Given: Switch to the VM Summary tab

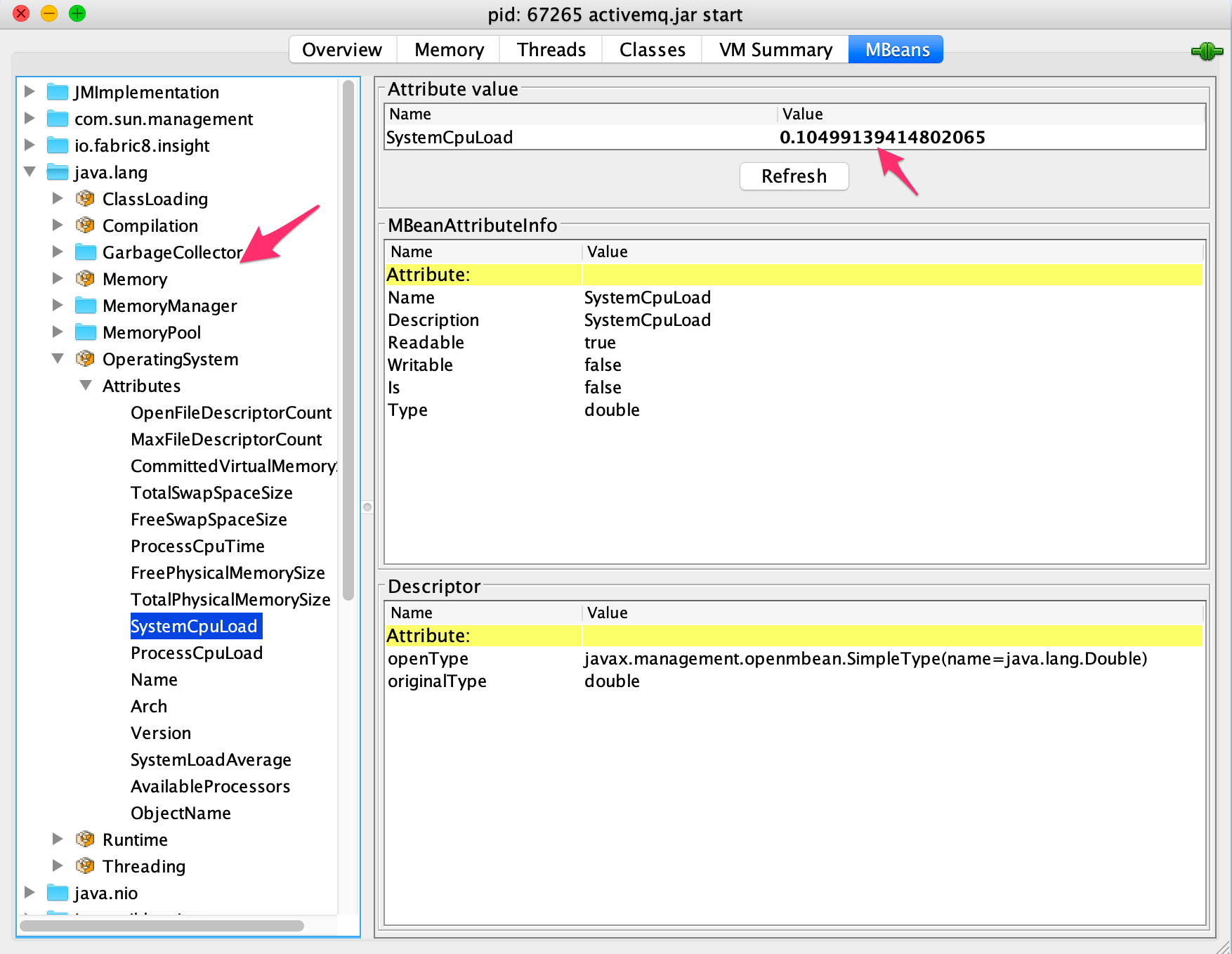Looking at the screenshot, I should (775, 50).
